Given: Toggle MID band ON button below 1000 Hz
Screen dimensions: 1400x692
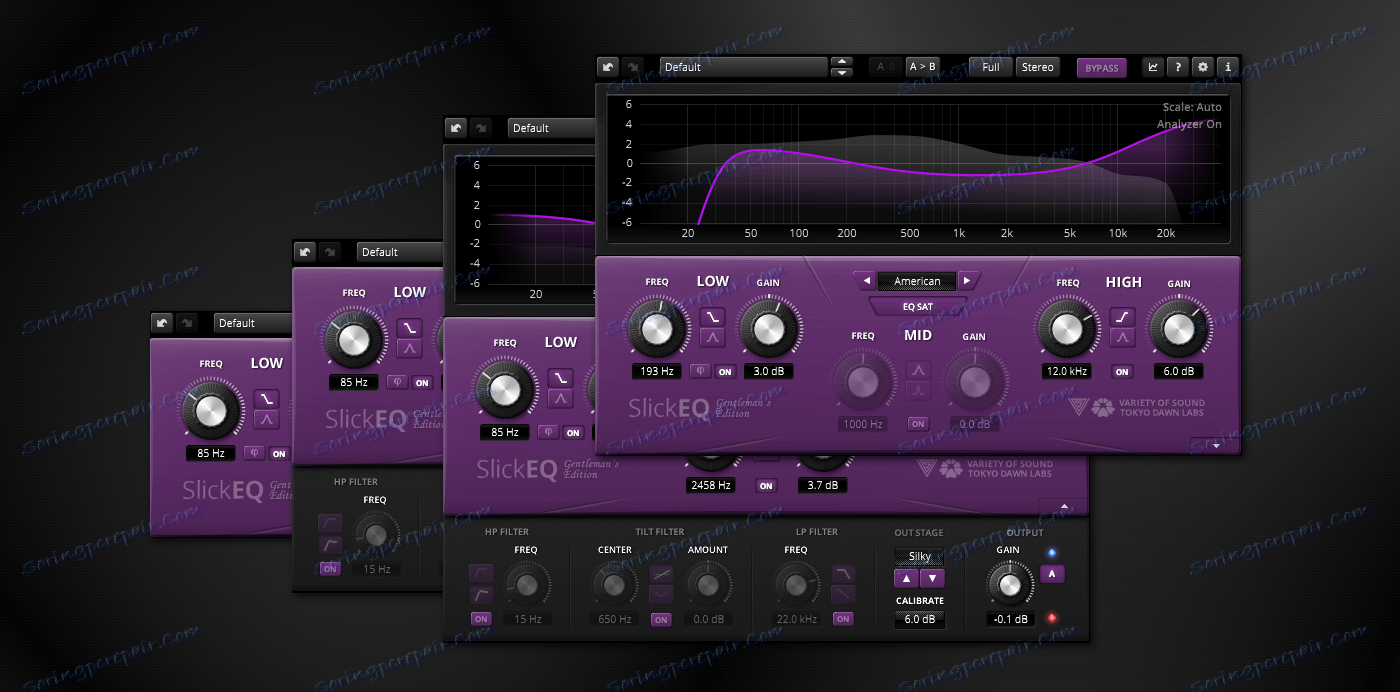Looking at the screenshot, I should [917, 424].
